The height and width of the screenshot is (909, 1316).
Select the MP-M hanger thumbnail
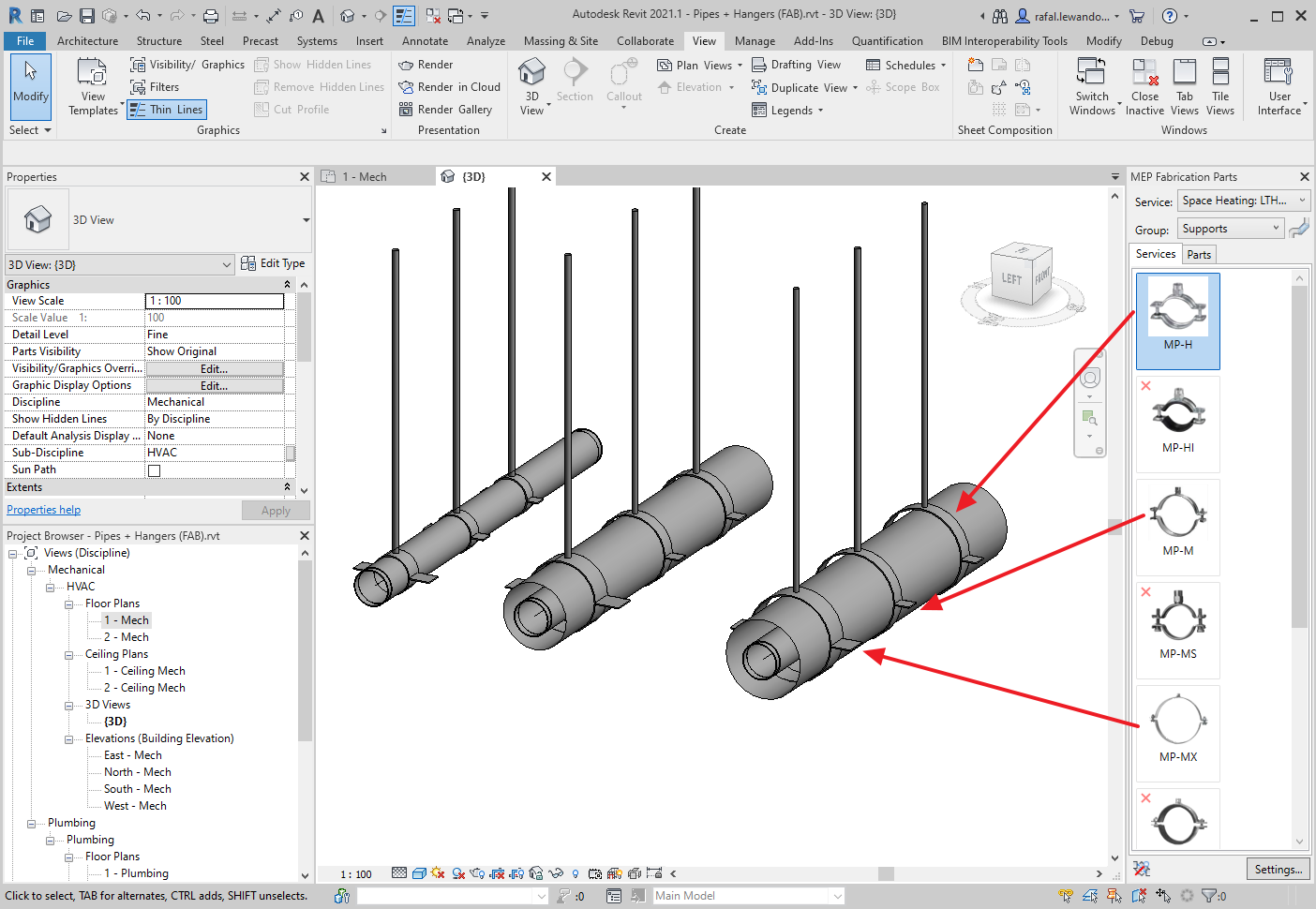point(1178,527)
